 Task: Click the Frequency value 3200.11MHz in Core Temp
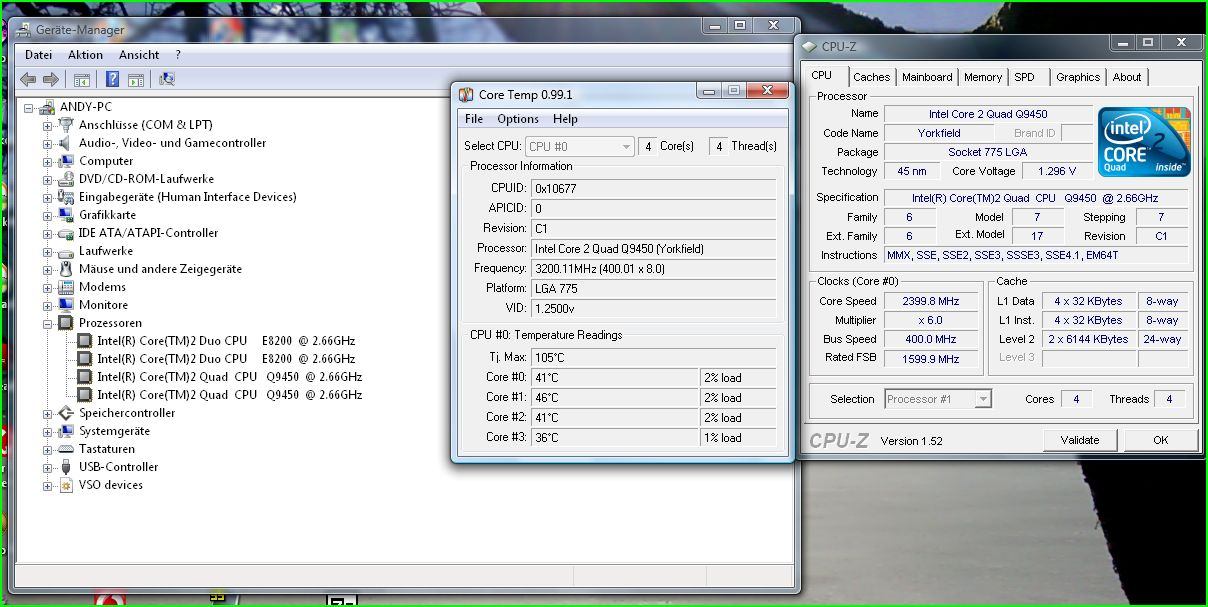click(654, 268)
